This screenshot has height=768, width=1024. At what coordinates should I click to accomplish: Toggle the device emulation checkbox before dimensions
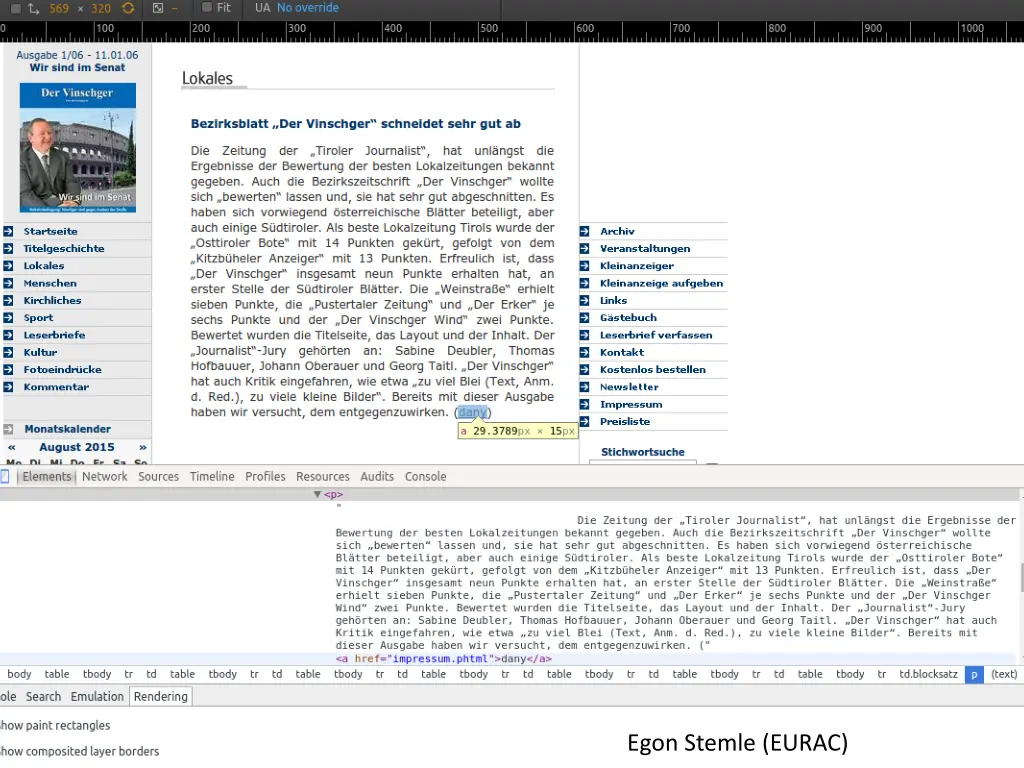click(x=16, y=8)
